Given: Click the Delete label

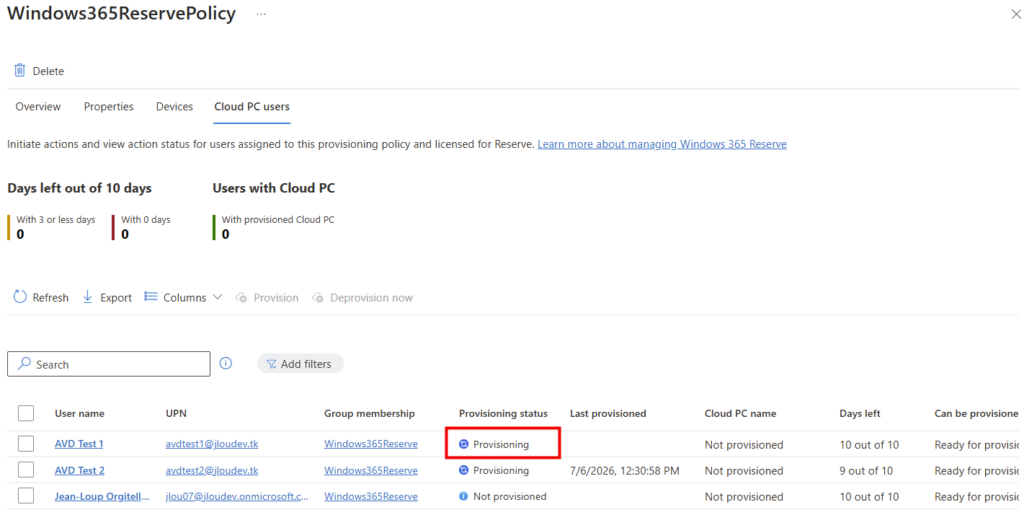Looking at the screenshot, I should (48, 71).
